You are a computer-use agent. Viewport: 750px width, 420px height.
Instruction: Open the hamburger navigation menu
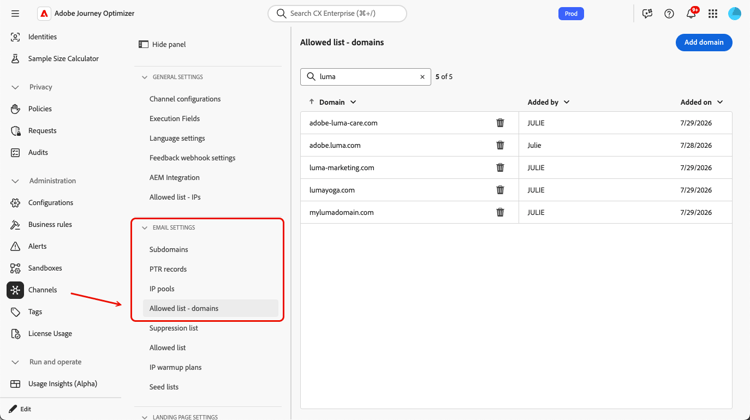click(15, 13)
